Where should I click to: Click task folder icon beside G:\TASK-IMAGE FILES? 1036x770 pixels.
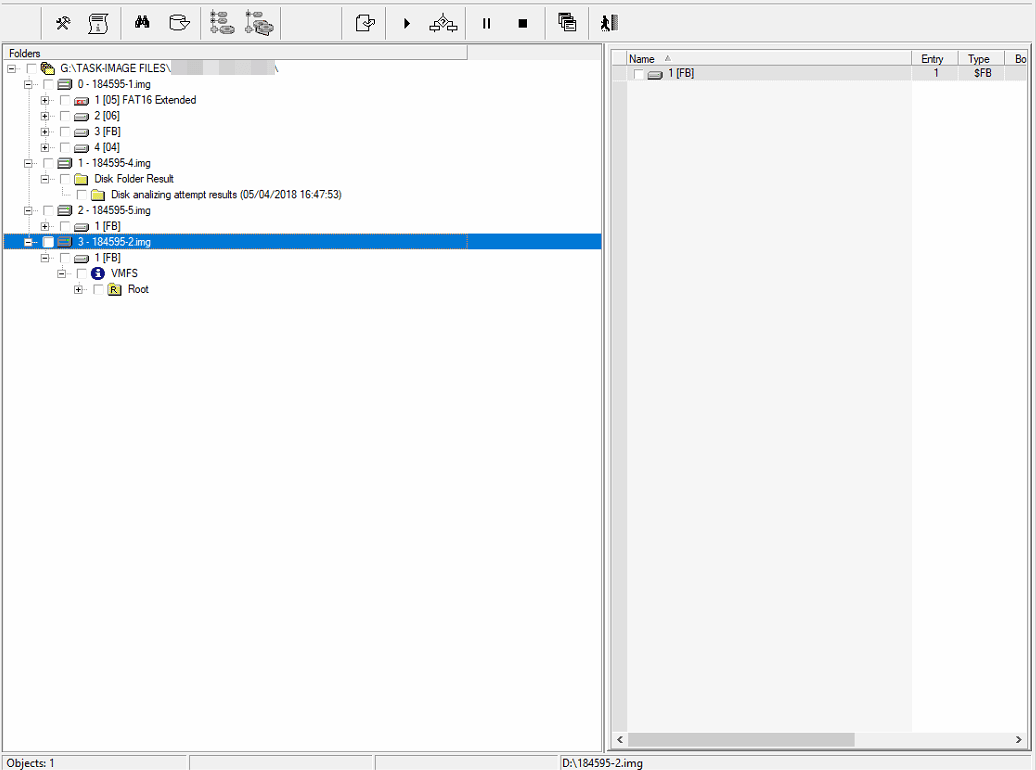(48, 68)
